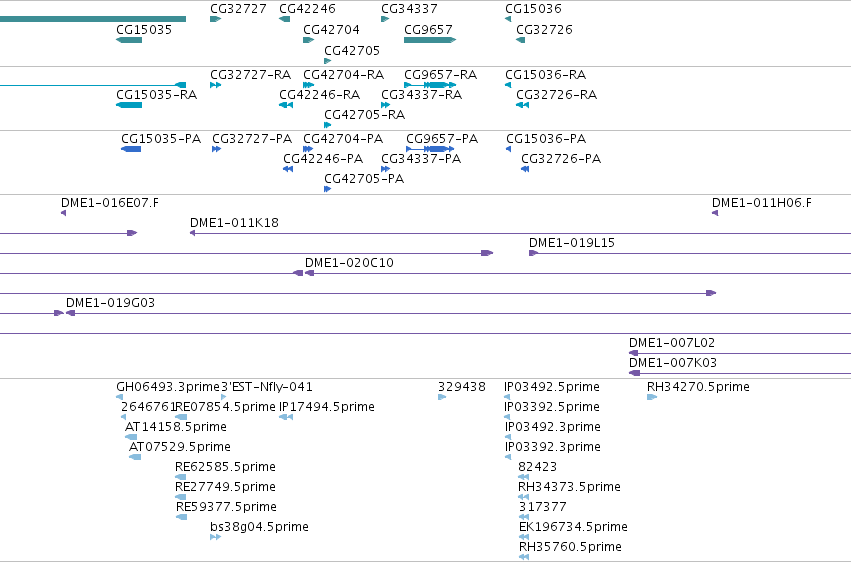Click the DME1-016E07.F arrow marker
The image size is (851, 562).
(63, 213)
